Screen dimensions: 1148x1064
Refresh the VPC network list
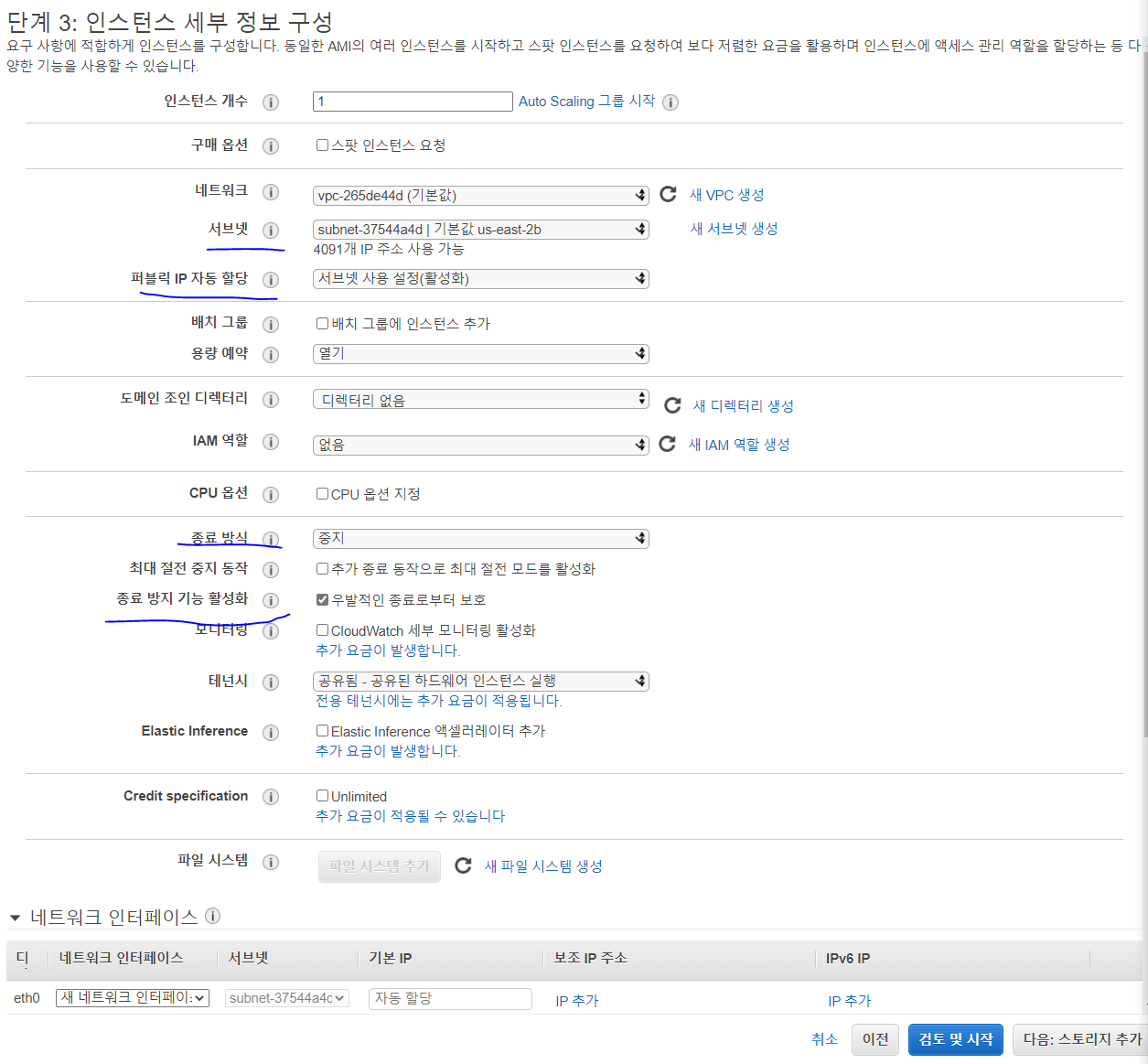pos(669,194)
